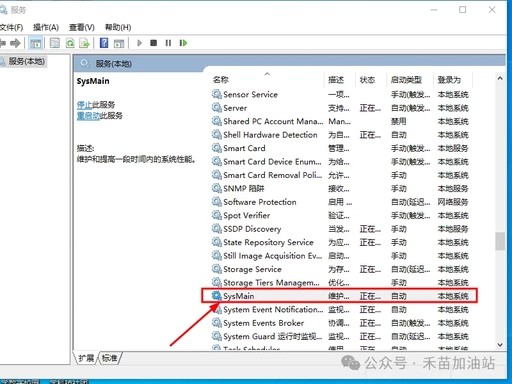512x384 pixels.
Task: Sort by the 状态 column header
Action: (x=367, y=80)
